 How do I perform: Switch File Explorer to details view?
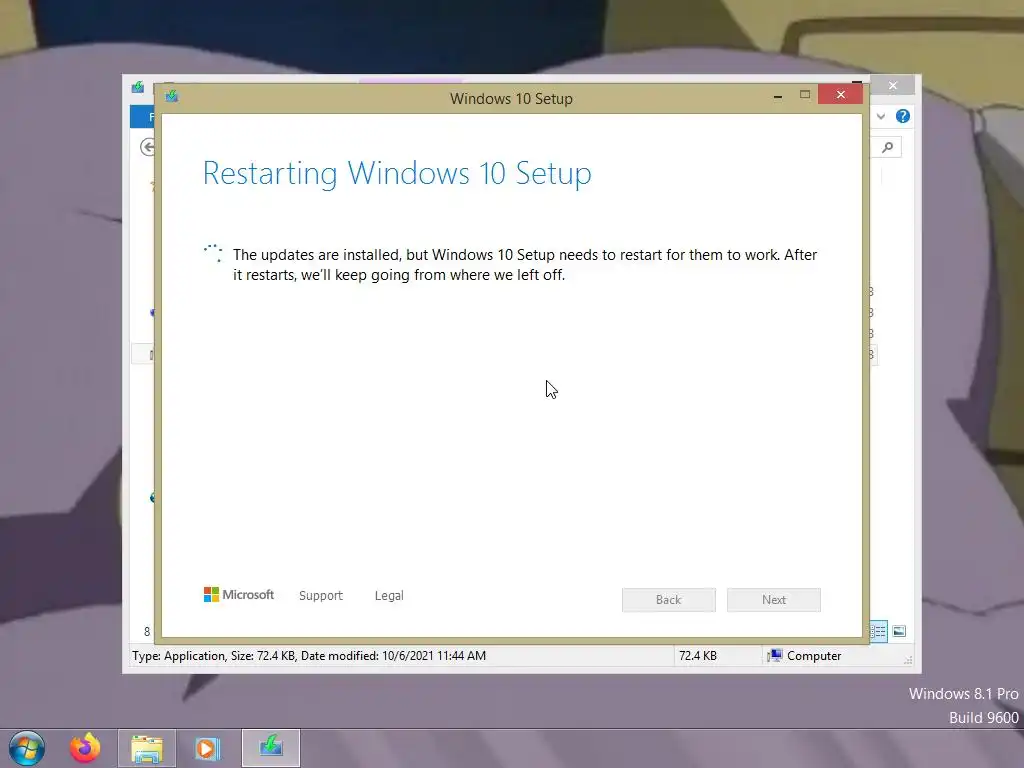879,631
